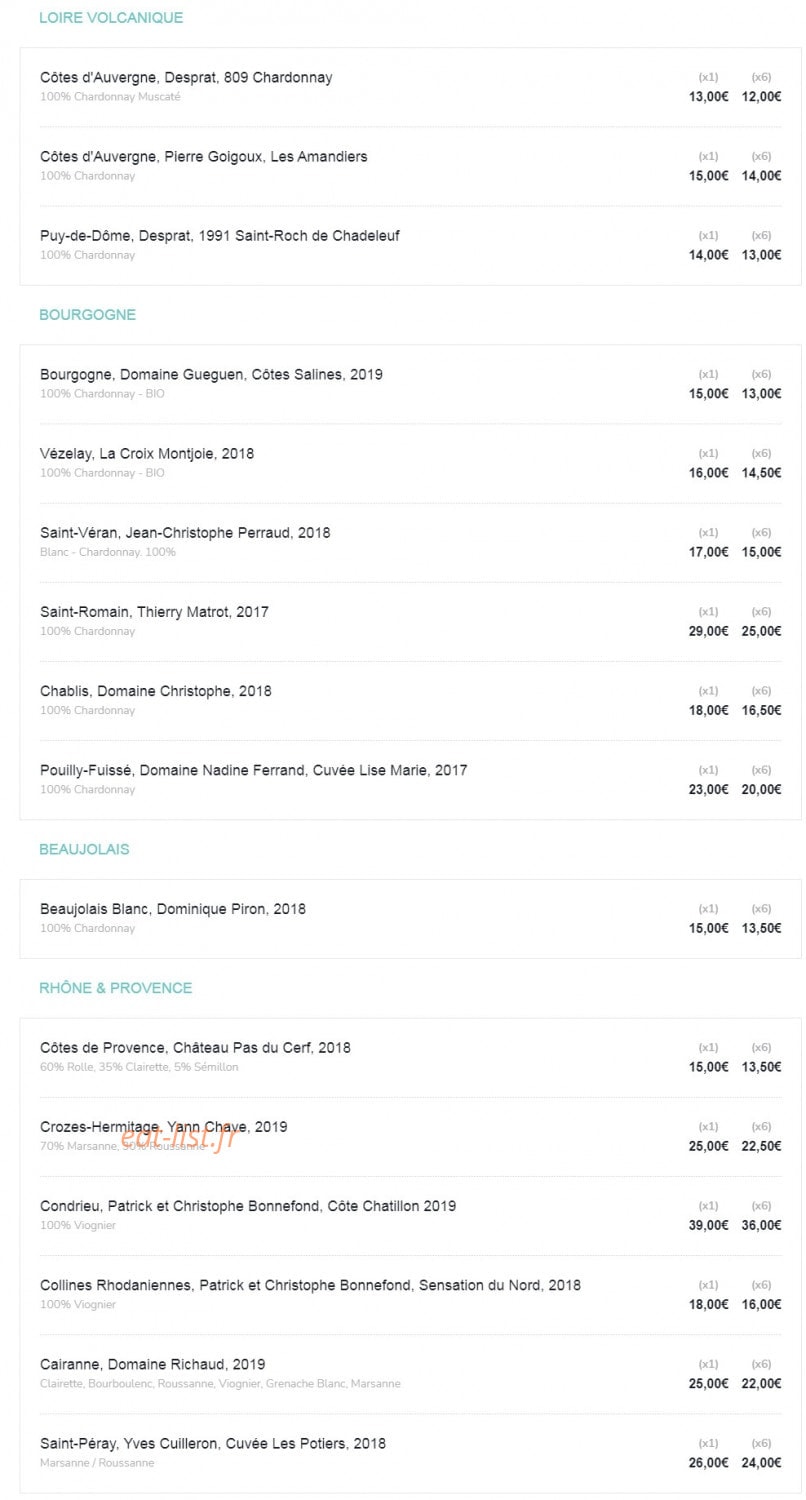Screen dimensions: 806x1500
Task: Open the Rhône & Provence section heading
Action: pos(116,988)
